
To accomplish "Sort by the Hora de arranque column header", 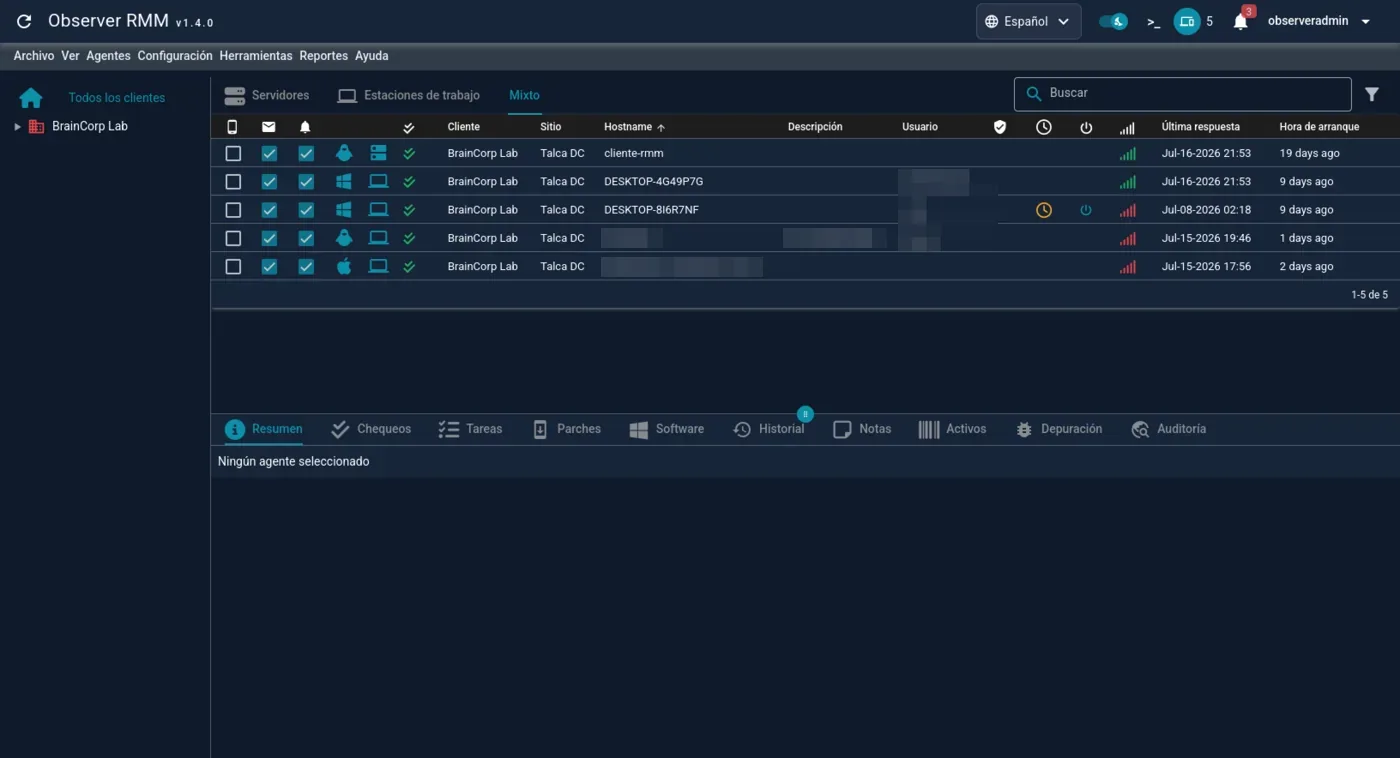I will coord(1319,127).
